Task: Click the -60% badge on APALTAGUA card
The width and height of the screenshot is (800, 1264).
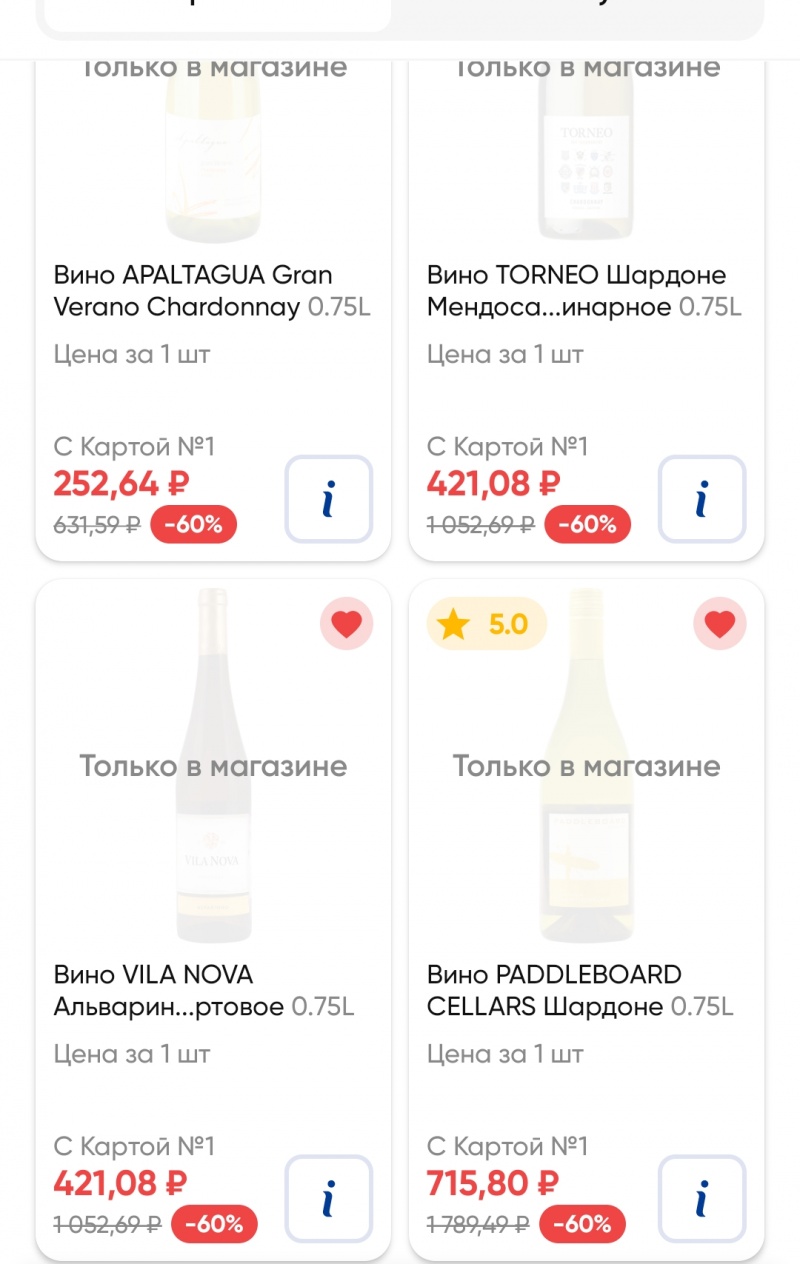Action: (x=194, y=524)
